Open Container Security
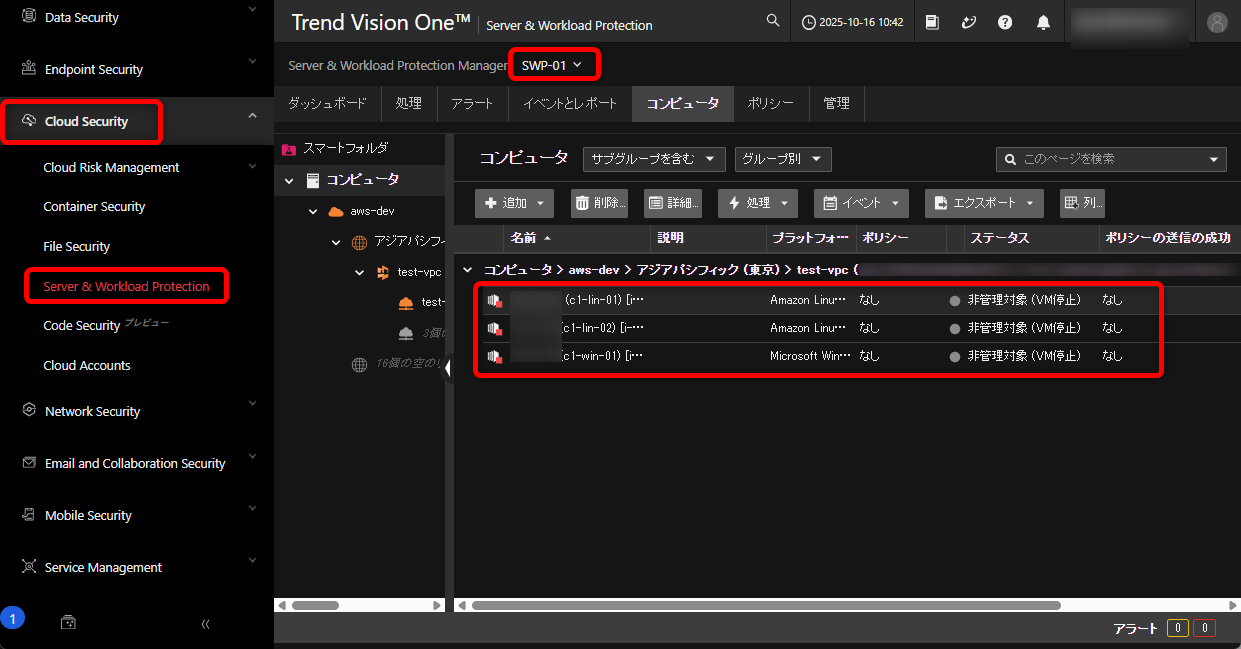The width and height of the screenshot is (1241, 649). pyautogui.click(x=94, y=206)
